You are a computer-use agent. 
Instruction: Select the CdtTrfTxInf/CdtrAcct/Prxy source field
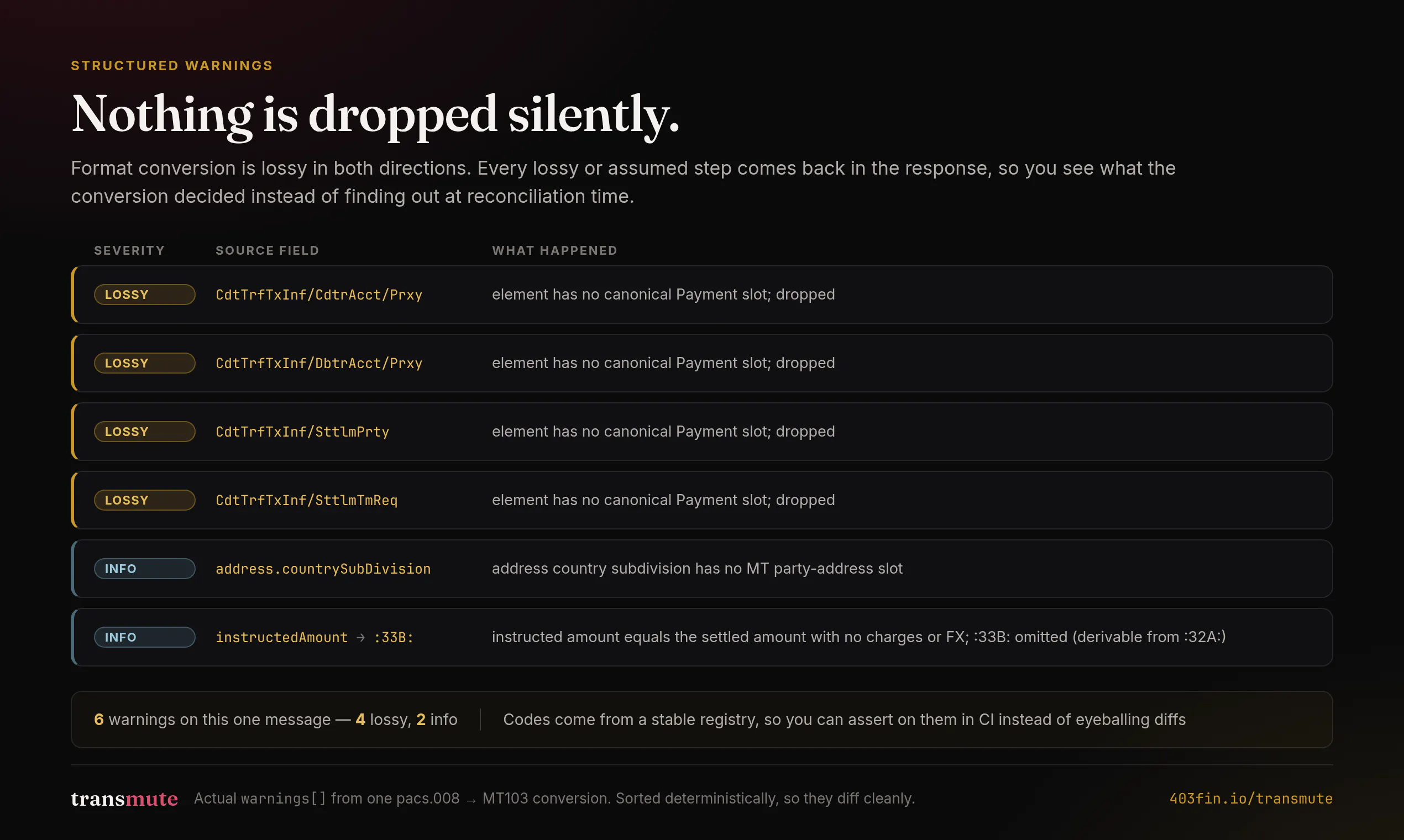click(319, 295)
